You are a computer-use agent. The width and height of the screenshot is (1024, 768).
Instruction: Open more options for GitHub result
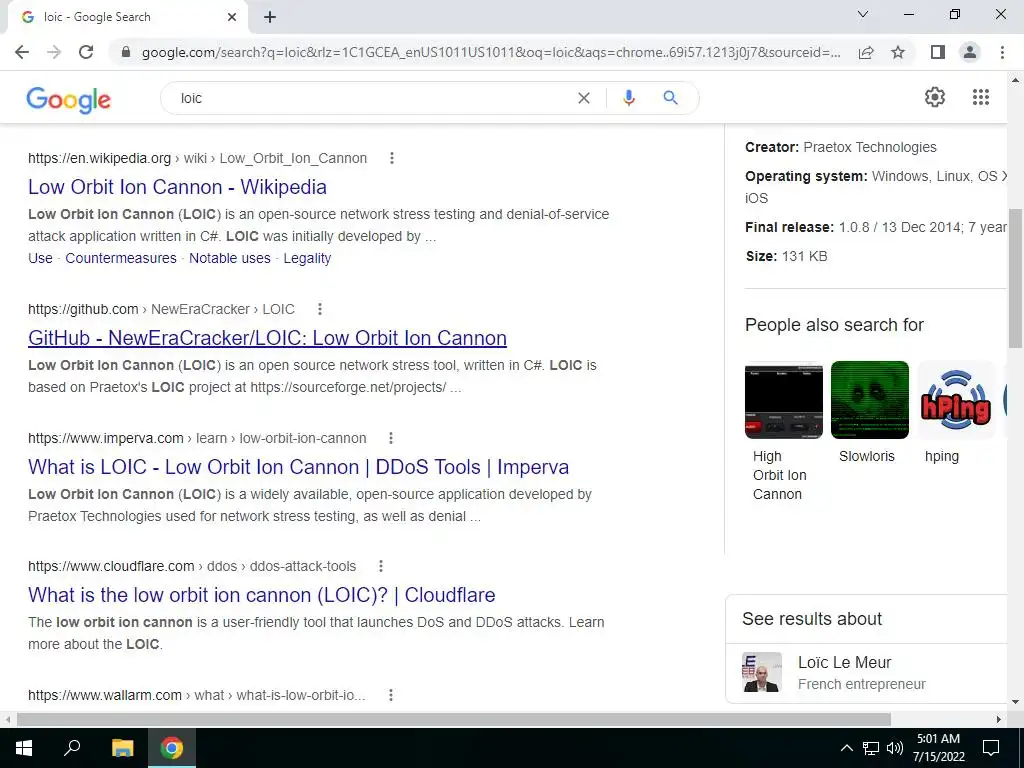(x=319, y=309)
